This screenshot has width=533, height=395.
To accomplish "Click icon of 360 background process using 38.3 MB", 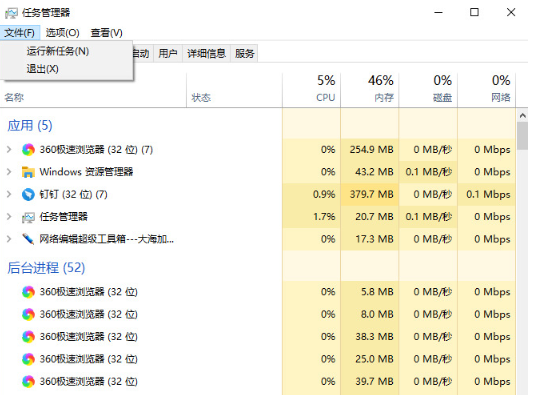I will (28, 337).
